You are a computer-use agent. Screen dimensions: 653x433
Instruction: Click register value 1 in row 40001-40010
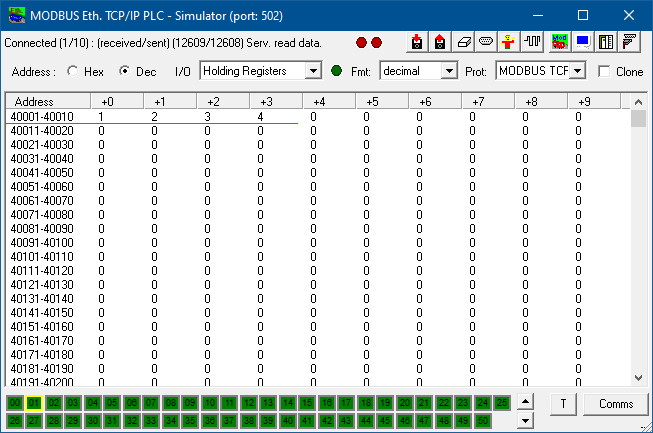coord(101,117)
